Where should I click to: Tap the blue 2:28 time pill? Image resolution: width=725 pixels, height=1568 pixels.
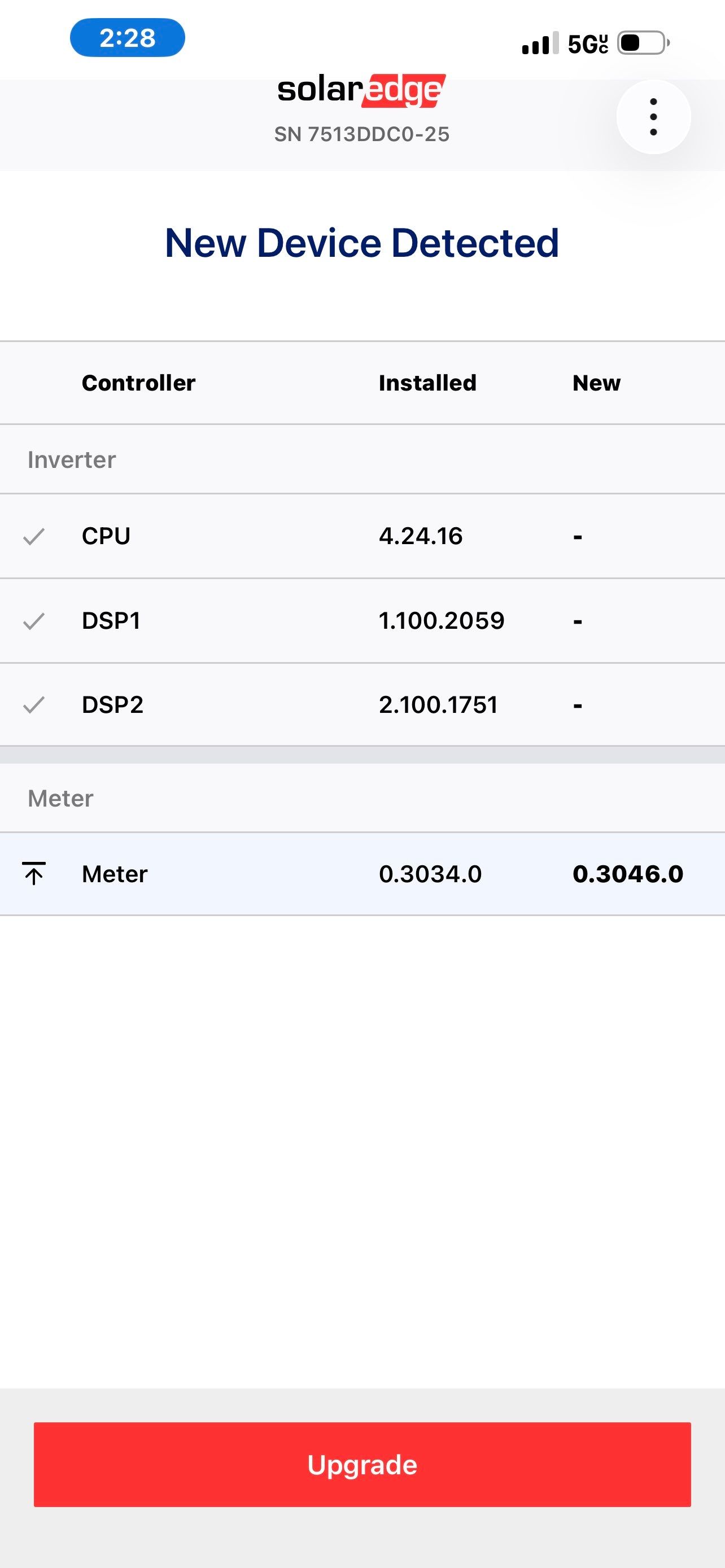click(x=127, y=38)
